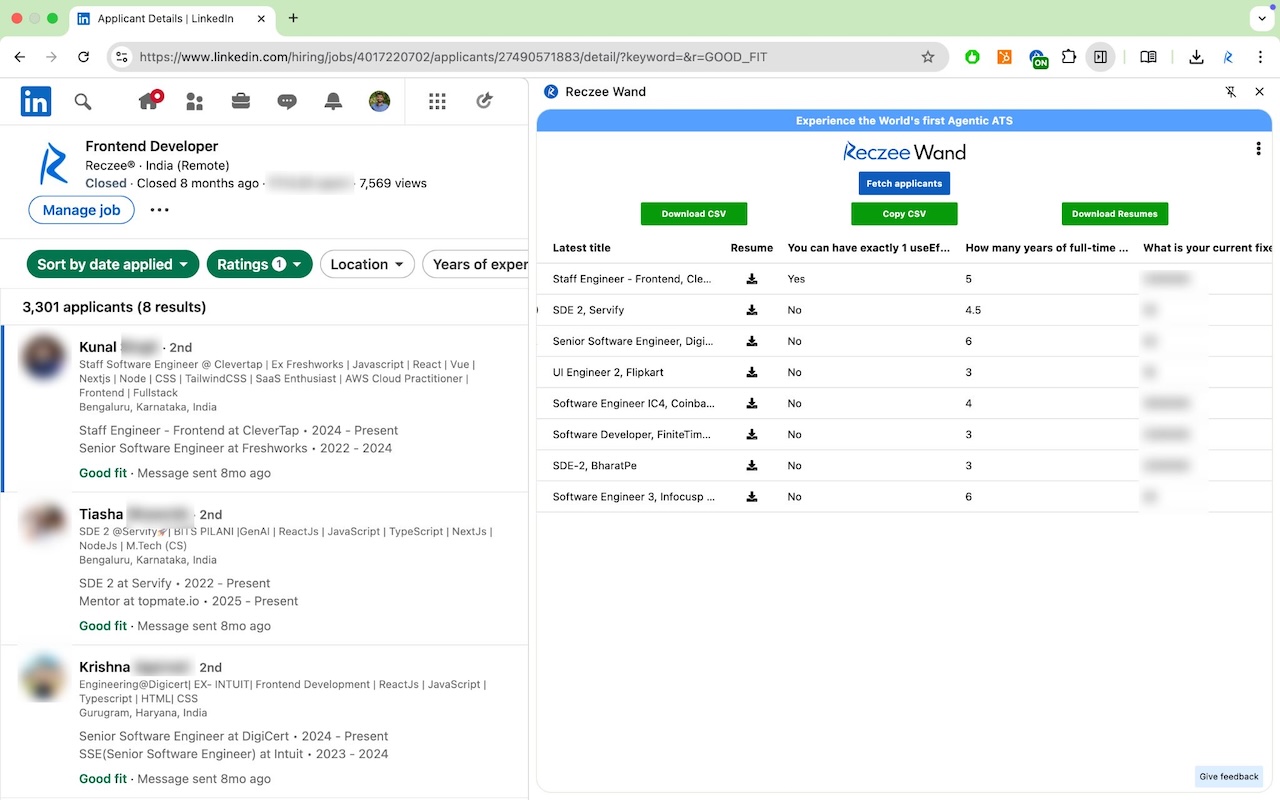This screenshot has height=800, width=1280.
Task: Click the '3,301 applicants (8 results)' text
Action: 114,307
